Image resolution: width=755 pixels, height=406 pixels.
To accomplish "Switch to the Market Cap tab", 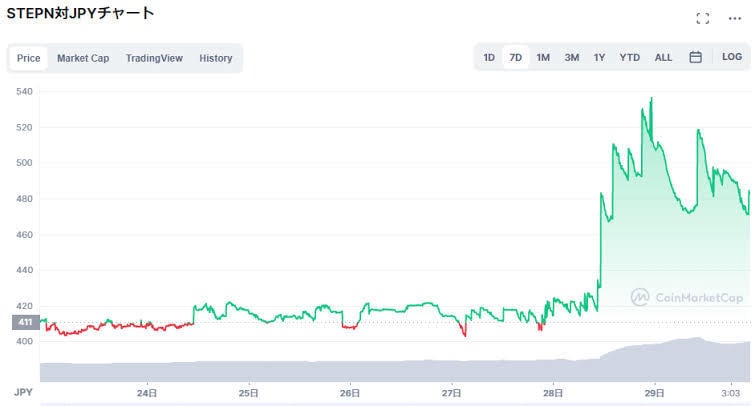I will [83, 58].
